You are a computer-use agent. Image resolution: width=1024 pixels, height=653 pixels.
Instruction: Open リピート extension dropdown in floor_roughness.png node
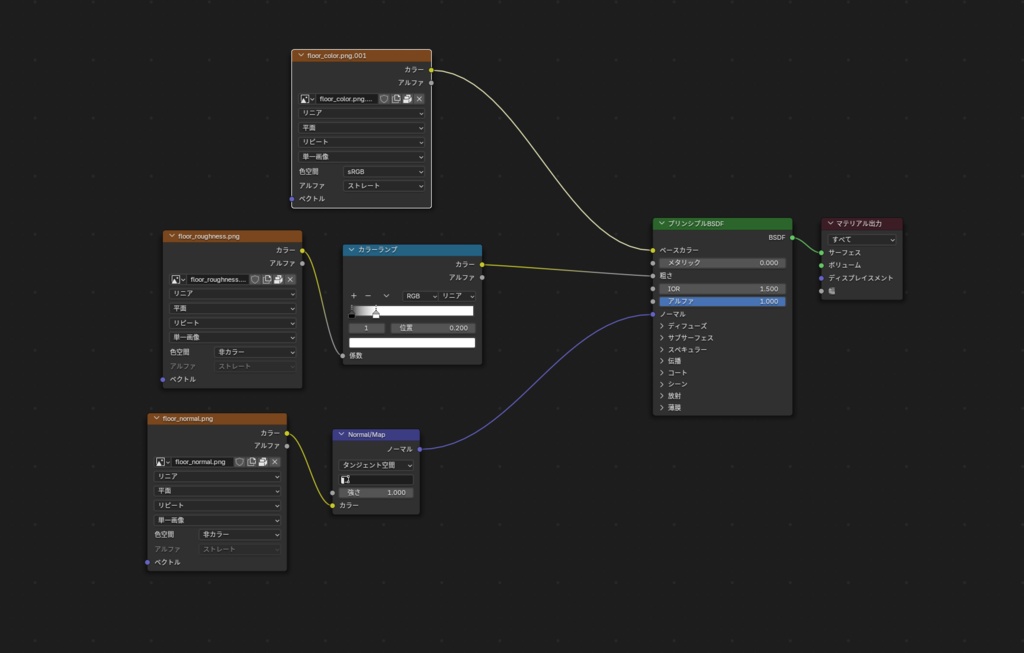(x=232, y=323)
